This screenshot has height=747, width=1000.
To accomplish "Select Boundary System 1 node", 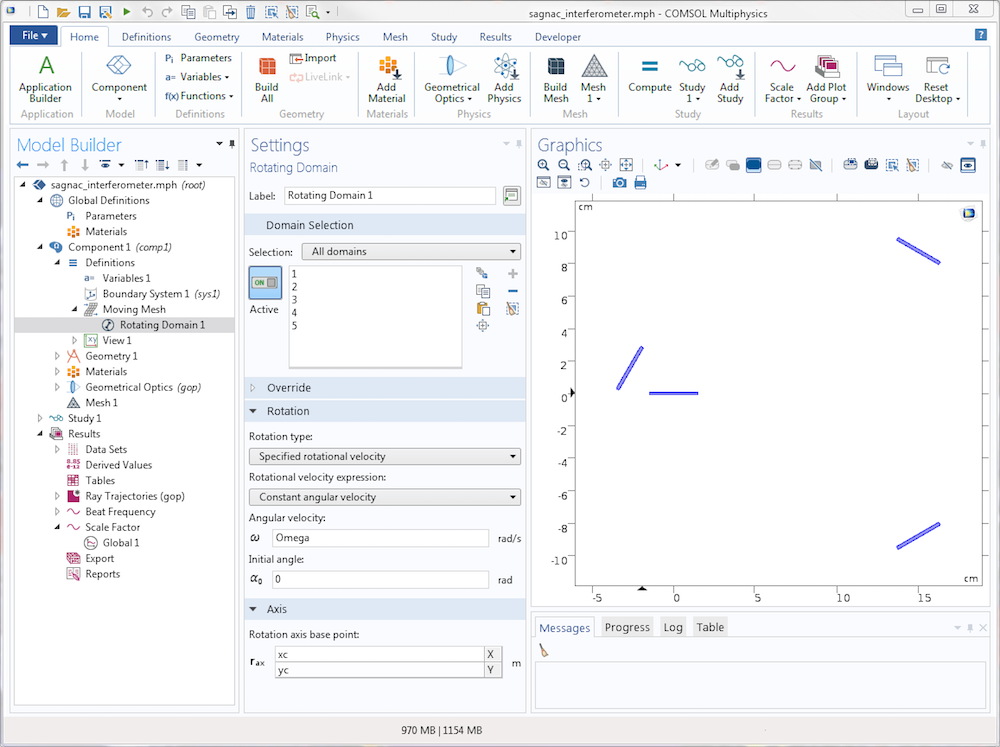I will click(x=161, y=294).
